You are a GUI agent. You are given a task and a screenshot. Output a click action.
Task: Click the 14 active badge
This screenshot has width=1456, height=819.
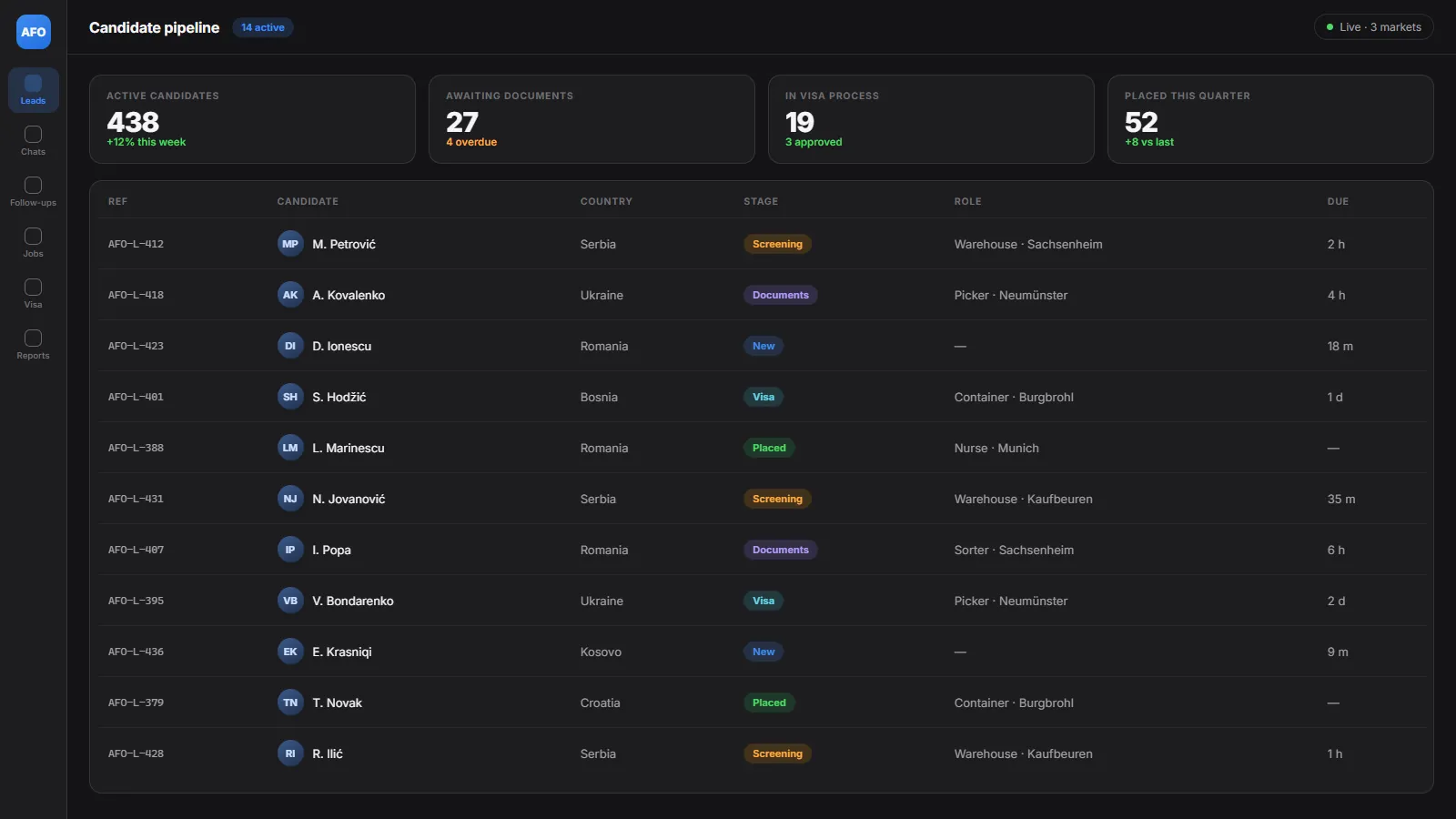[263, 27]
